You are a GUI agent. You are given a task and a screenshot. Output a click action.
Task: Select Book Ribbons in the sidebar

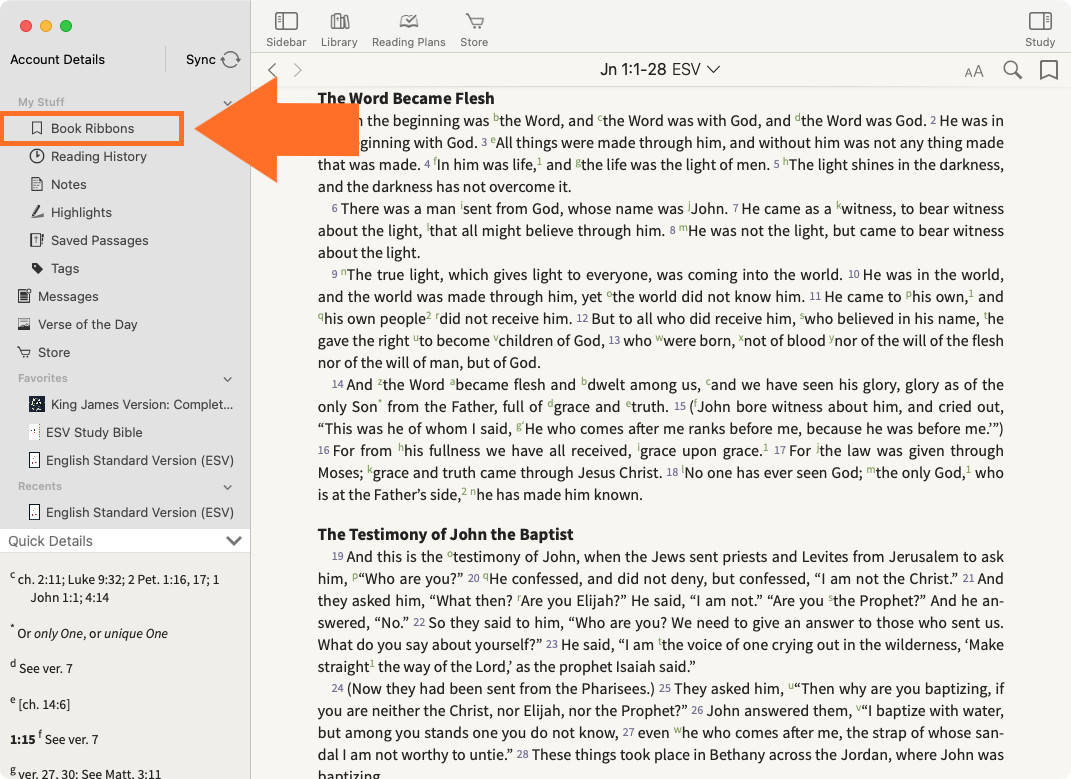(x=92, y=128)
